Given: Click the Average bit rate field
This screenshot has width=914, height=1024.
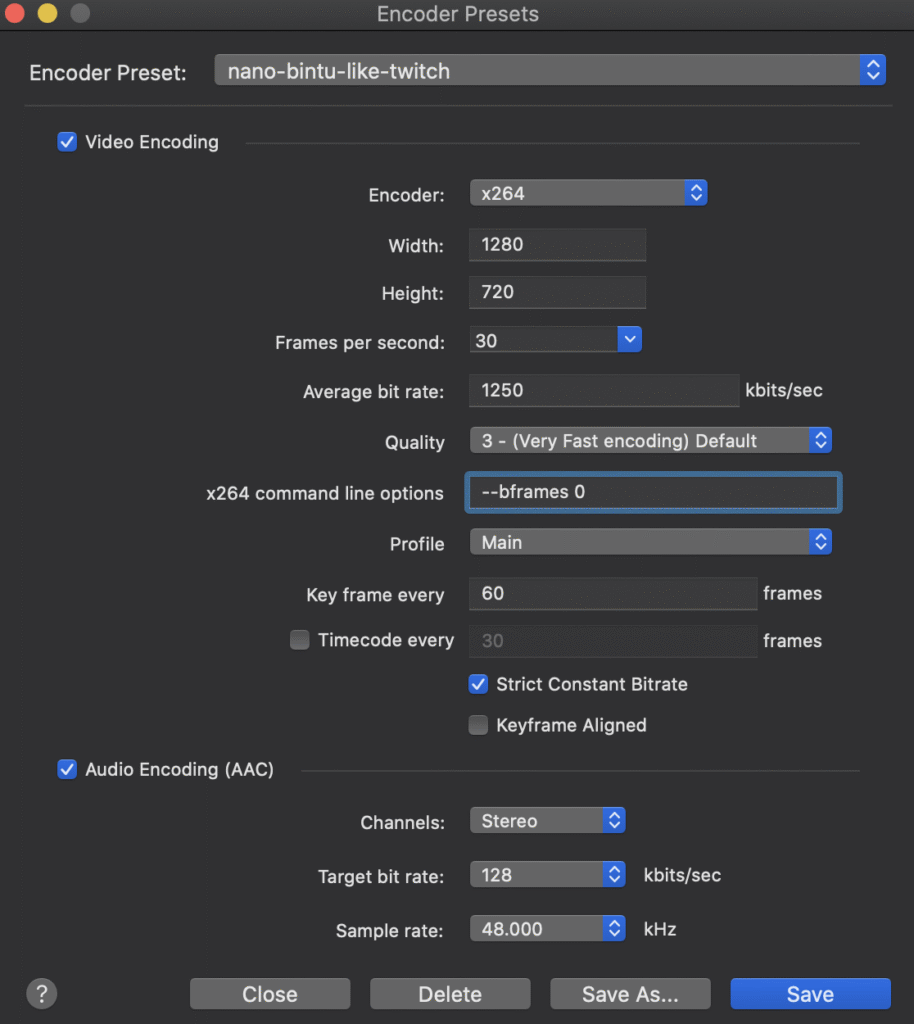Looking at the screenshot, I should (x=603, y=390).
